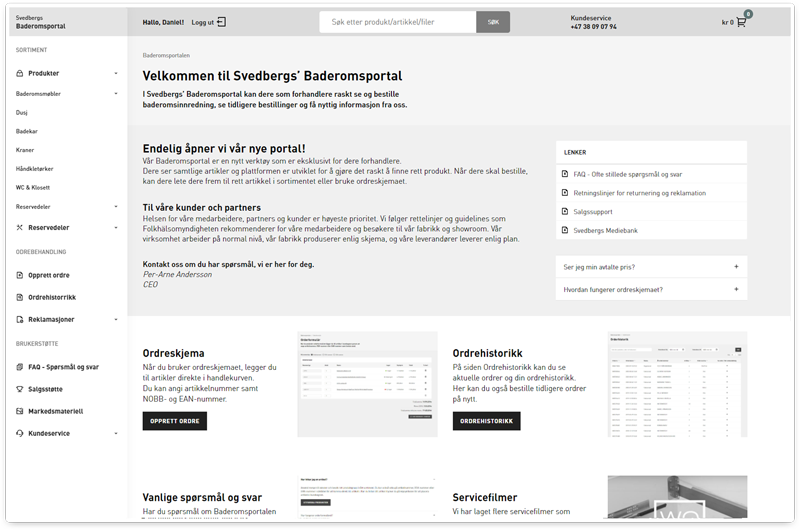800x530 pixels.
Task: Click the cart item count badge
Action: coord(748,14)
